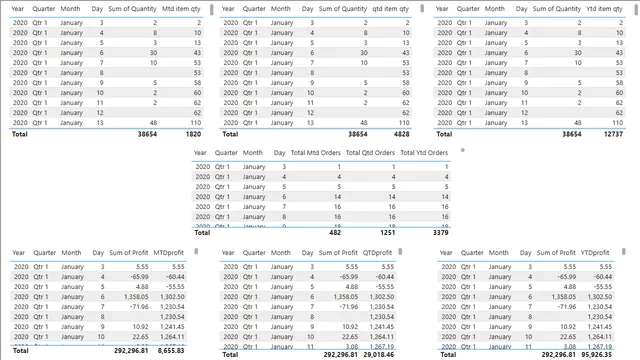Select 1,358.05 in the MTDprofit table
The height and width of the screenshot is (360, 640).
[136, 297]
